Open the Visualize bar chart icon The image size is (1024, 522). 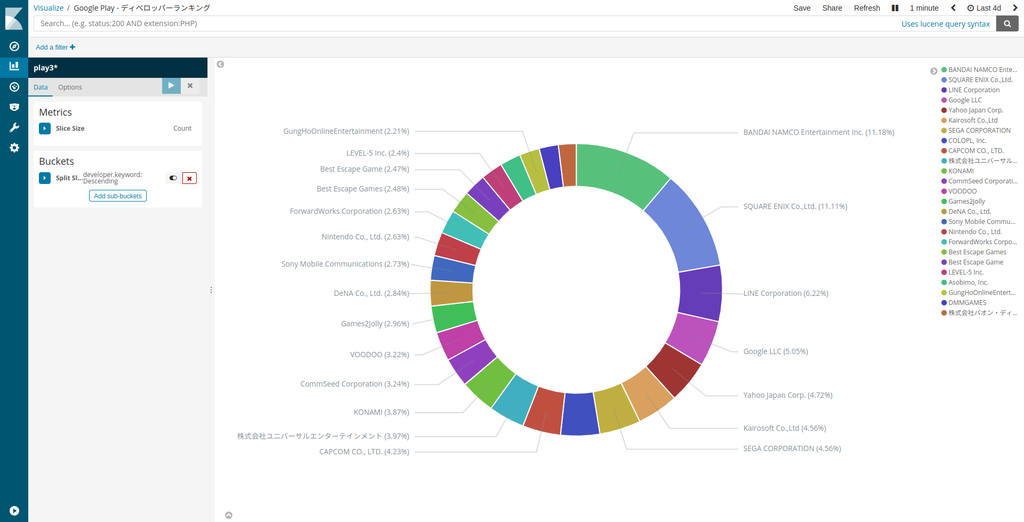click(14, 66)
